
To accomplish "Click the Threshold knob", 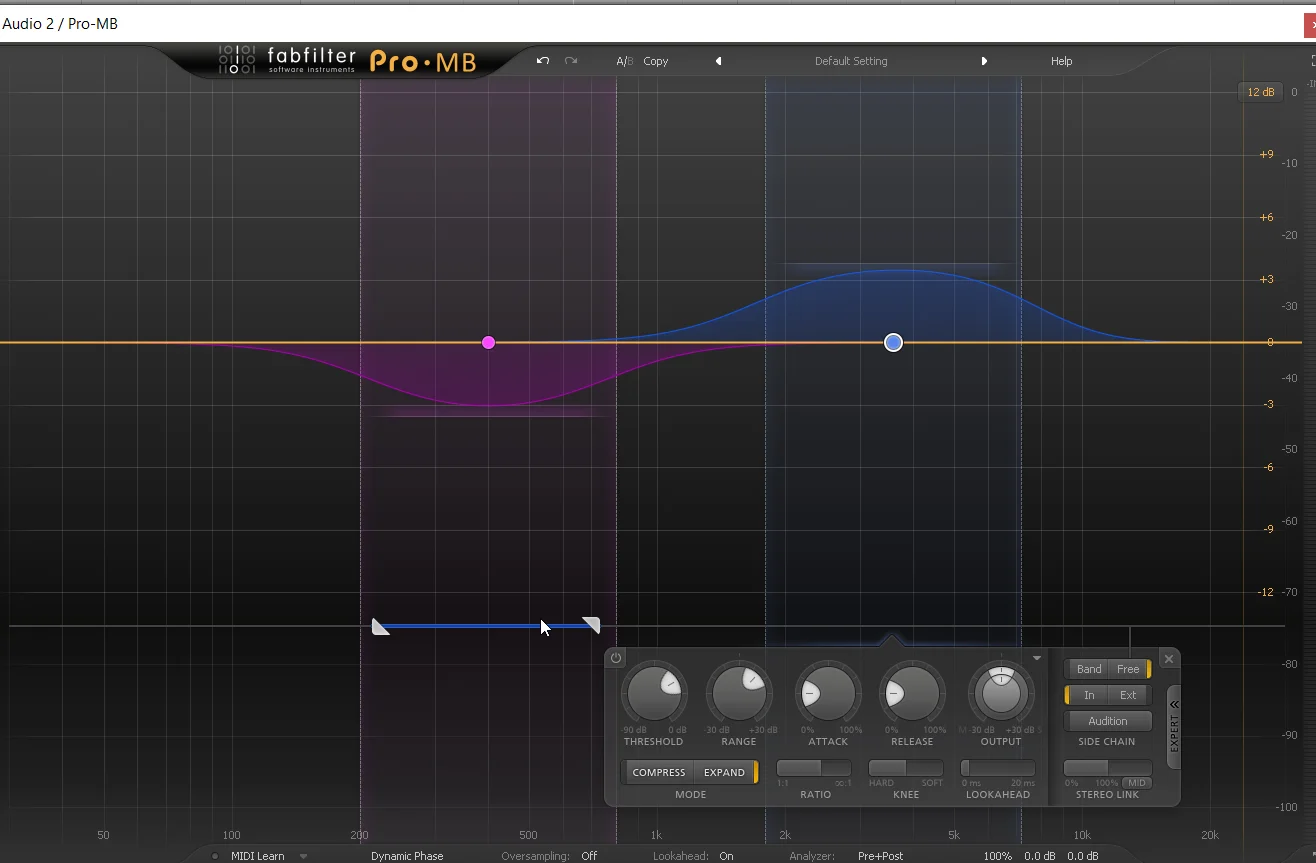I will (654, 692).
